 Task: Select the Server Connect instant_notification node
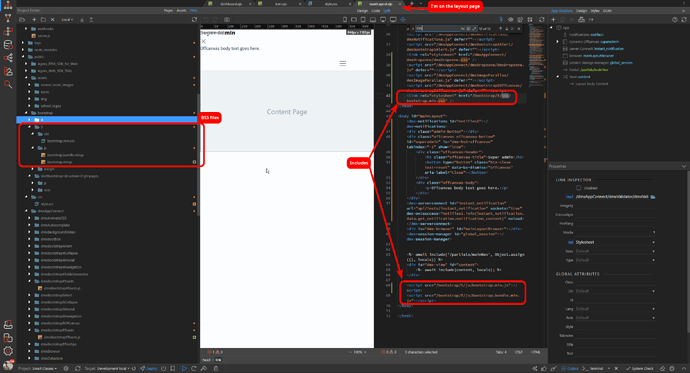(596, 49)
